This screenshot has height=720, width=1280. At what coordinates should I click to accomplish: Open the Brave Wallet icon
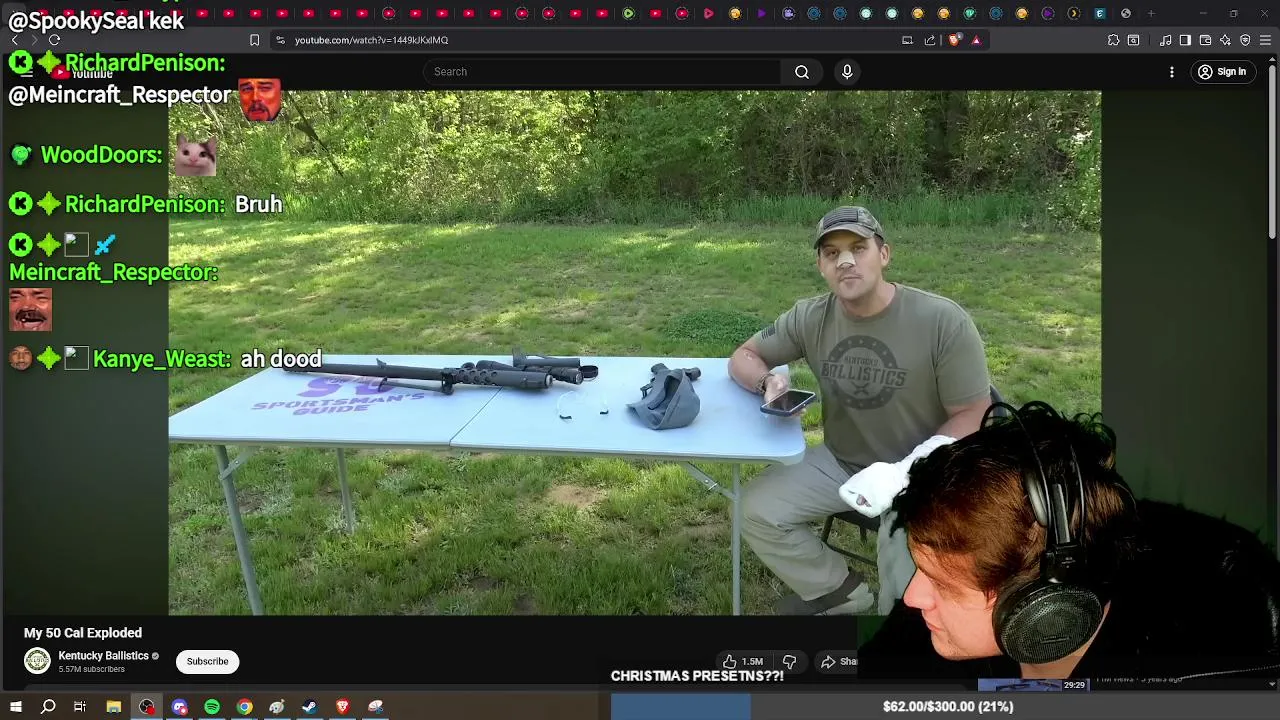(x=1205, y=40)
